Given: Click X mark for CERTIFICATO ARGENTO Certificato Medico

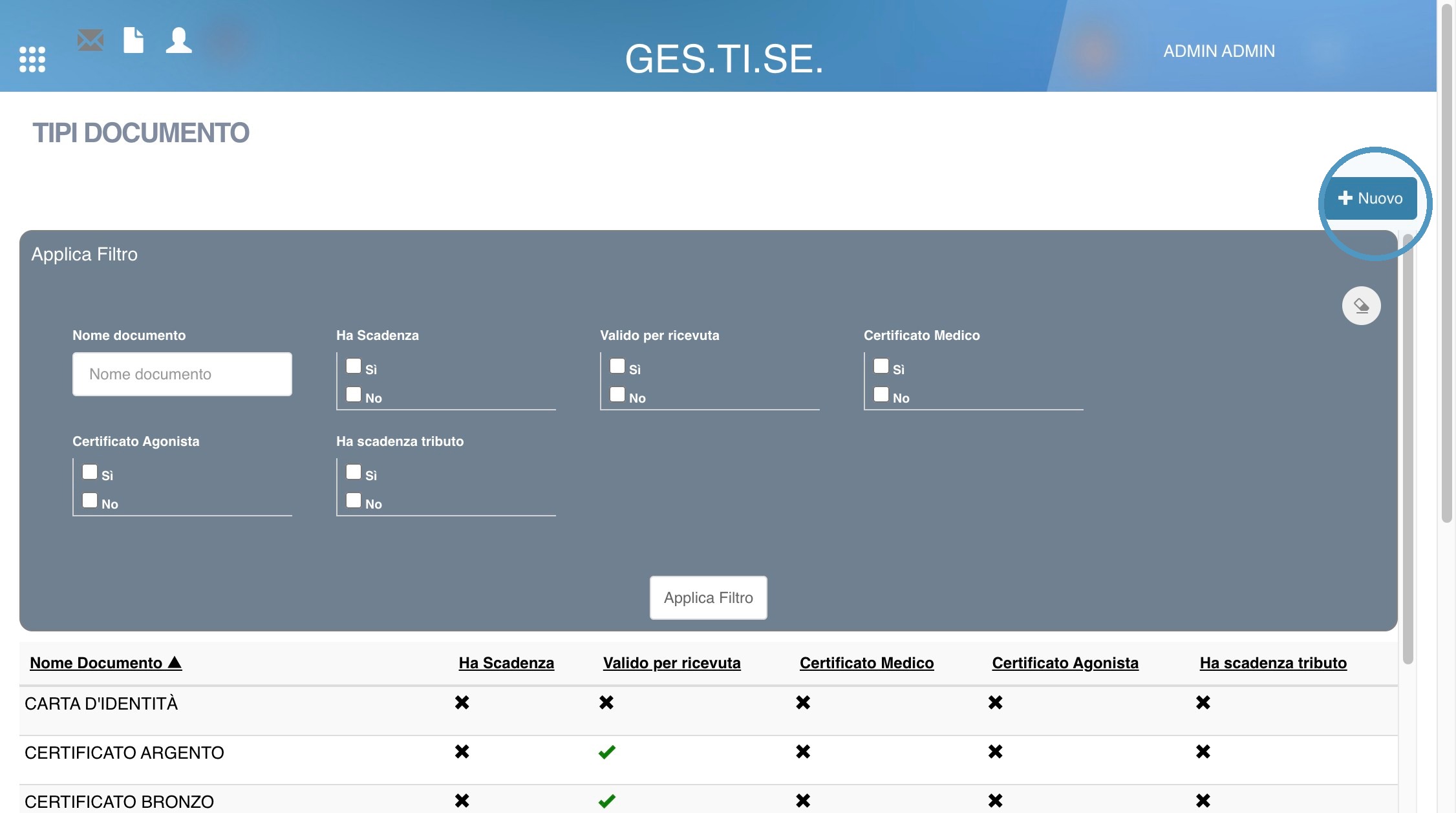Looking at the screenshot, I should (803, 752).
